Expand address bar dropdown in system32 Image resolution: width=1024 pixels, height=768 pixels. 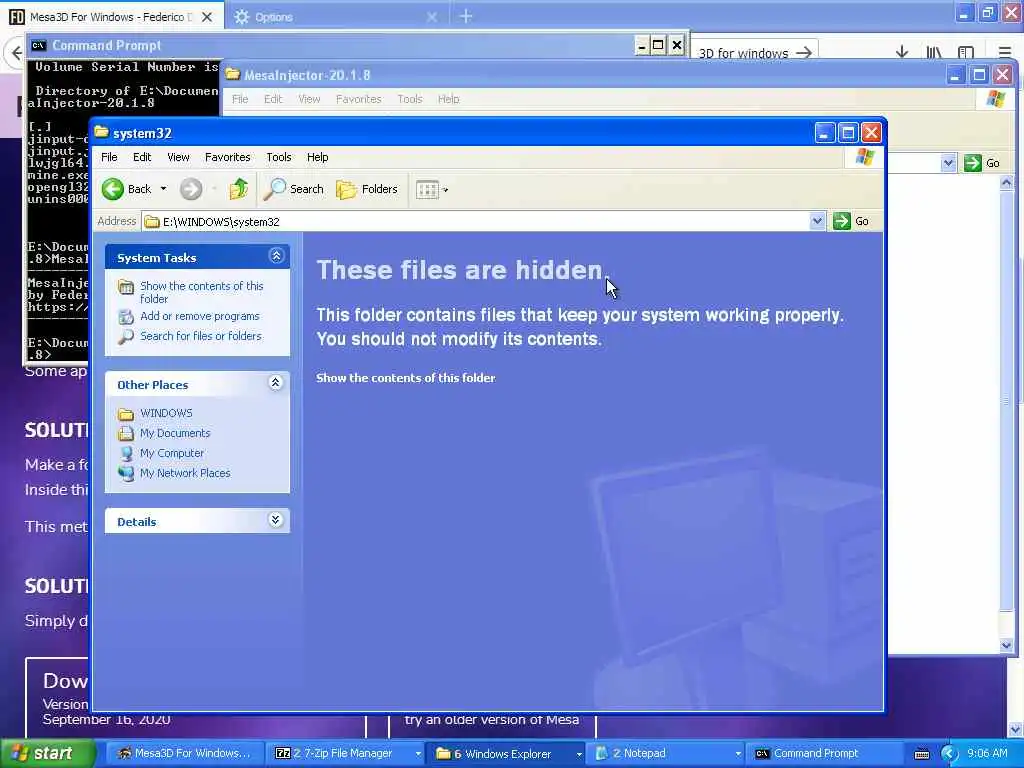[816, 222]
